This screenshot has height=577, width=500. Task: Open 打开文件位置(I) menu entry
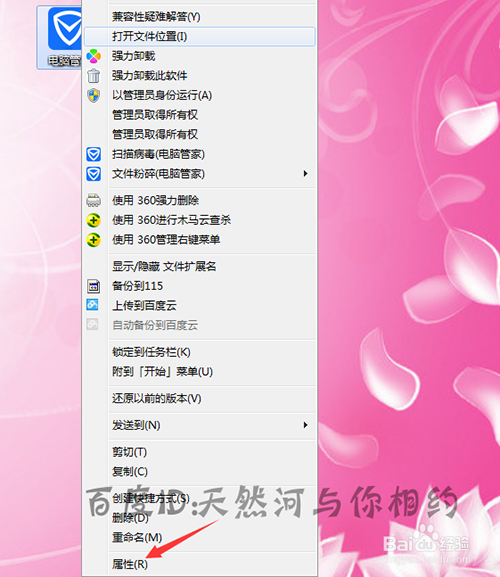200,36
